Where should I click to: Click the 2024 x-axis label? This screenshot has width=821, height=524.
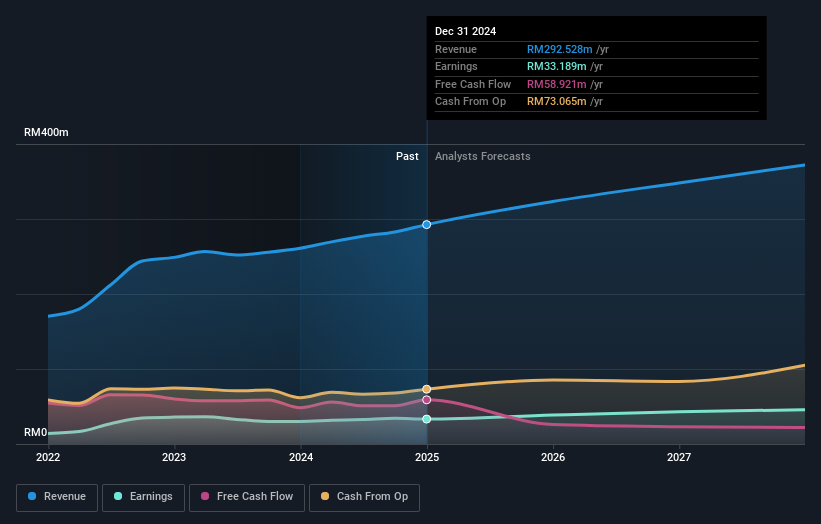pos(301,457)
